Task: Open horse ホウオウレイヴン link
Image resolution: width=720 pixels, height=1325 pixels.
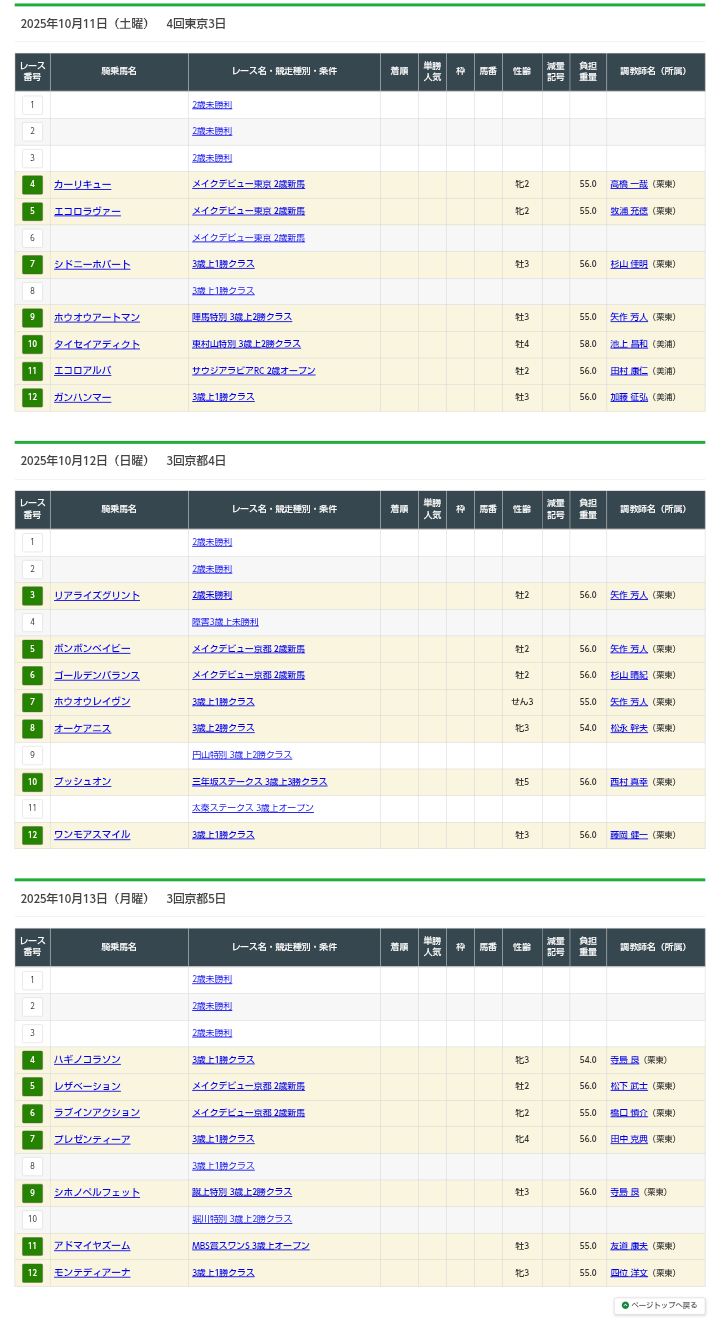Action: click(92, 702)
